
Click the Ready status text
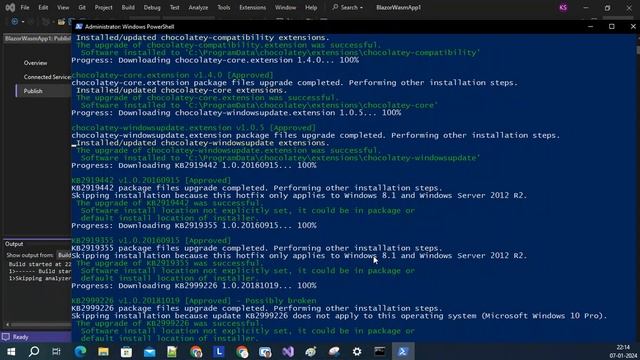click(x=20, y=337)
